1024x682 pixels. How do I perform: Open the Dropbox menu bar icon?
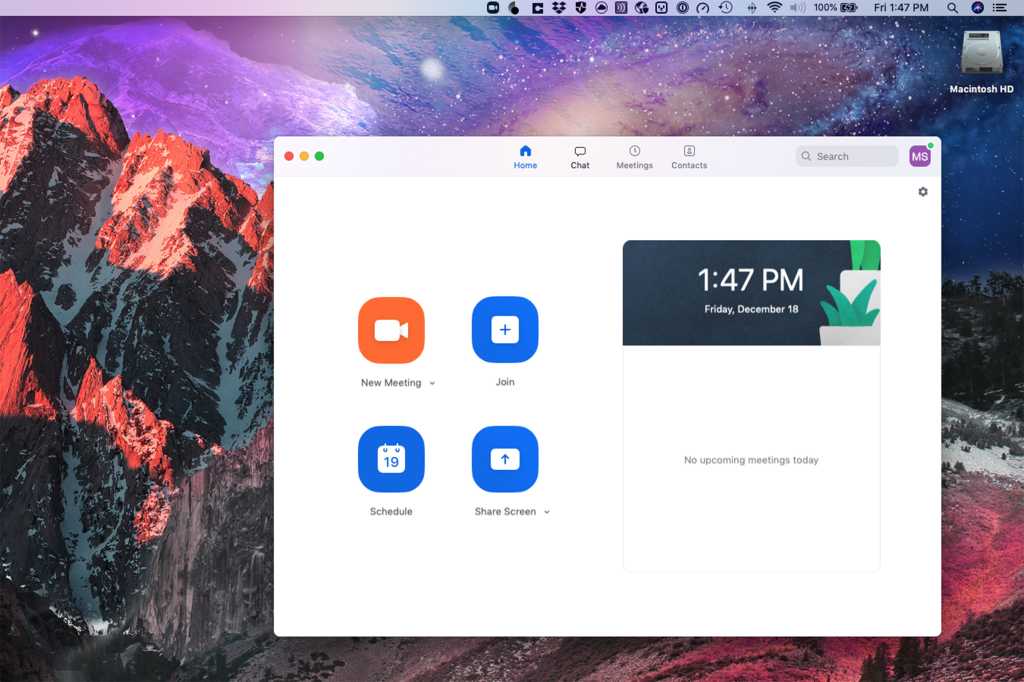(x=558, y=8)
